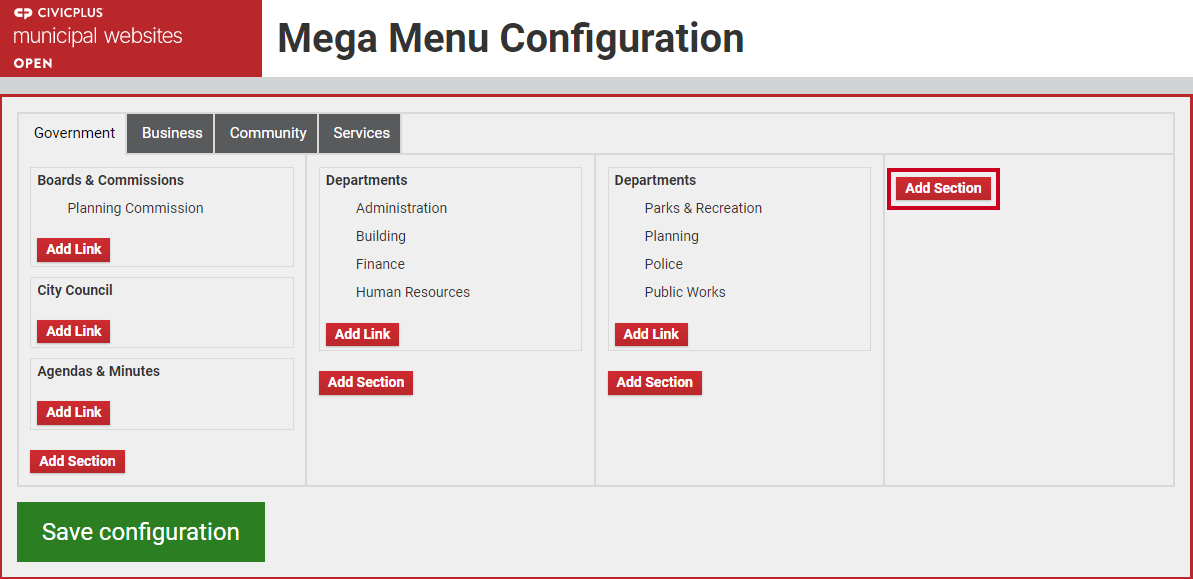Screen dimensions: 1193x579
Task: Select the Building link
Action: [380, 237]
